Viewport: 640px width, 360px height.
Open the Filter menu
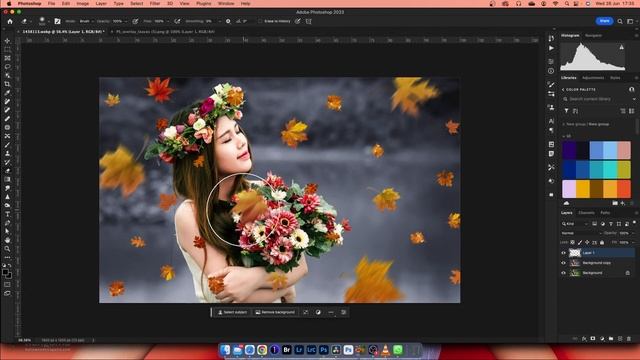(155, 3)
